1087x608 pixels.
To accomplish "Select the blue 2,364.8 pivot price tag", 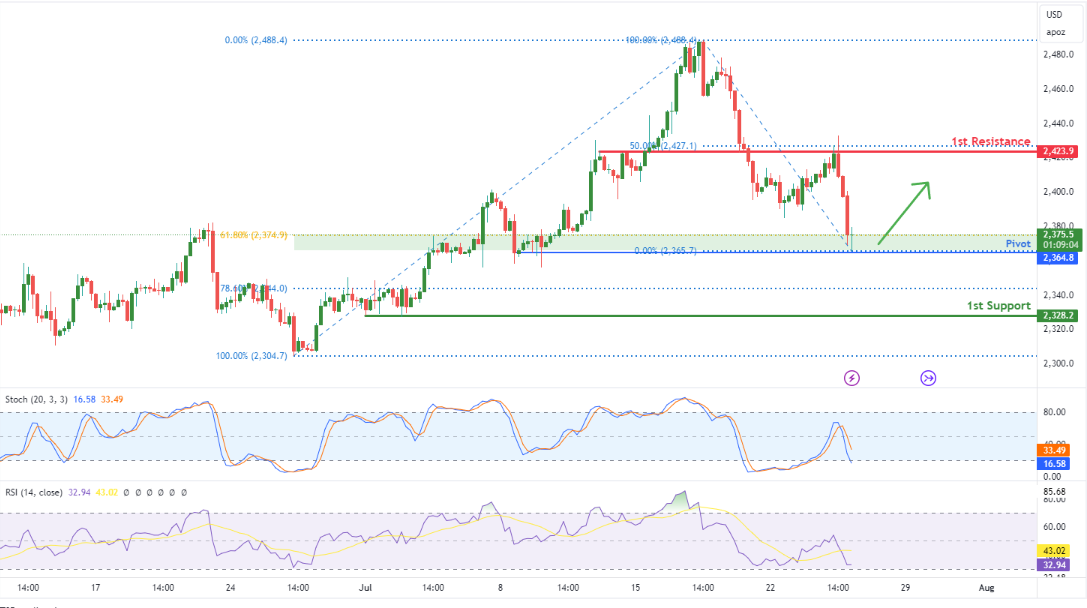I will (x=1057, y=258).
